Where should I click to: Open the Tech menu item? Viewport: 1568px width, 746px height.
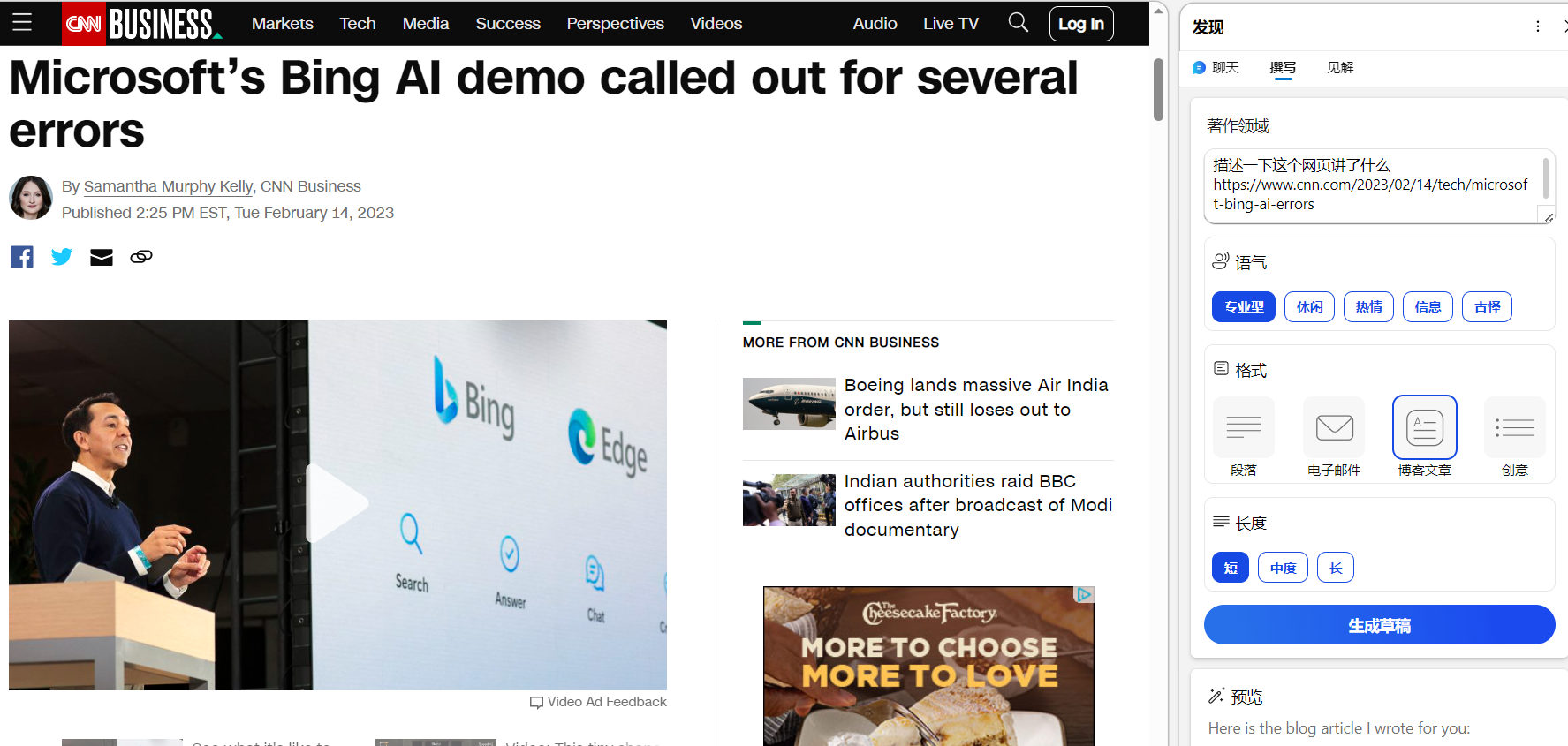pos(358,24)
